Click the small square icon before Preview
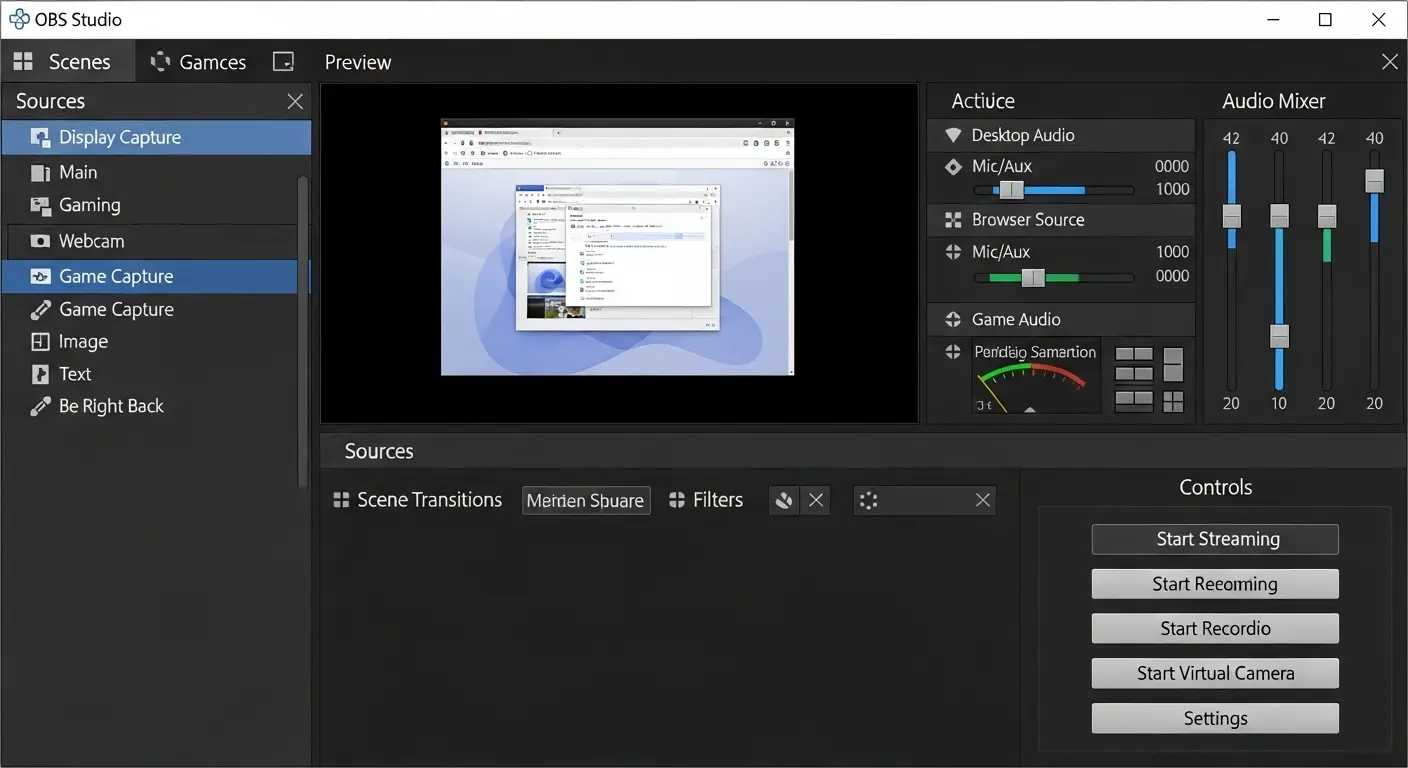1408x768 pixels. pyautogui.click(x=284, y=62)
